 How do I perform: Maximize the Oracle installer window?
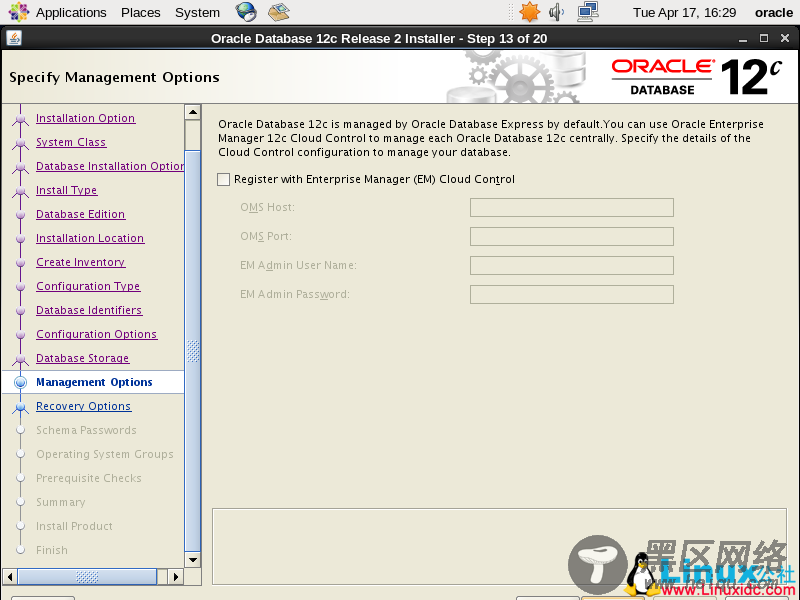coord(764,38)
